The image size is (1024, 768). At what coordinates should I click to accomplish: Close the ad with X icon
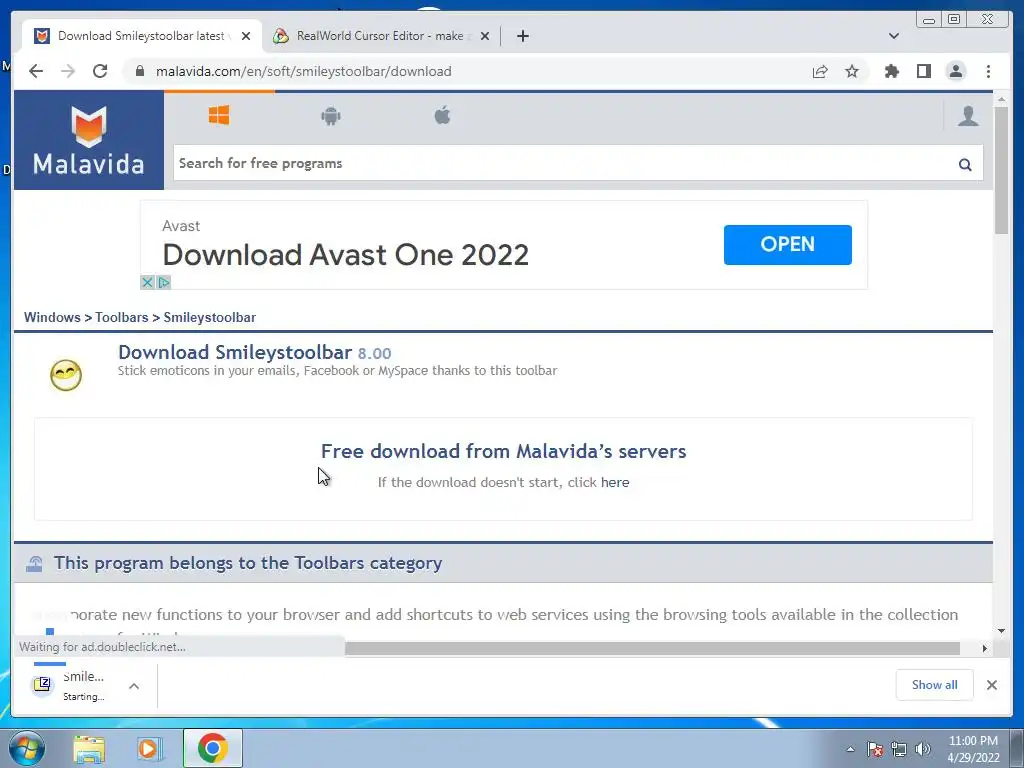(148, 282)
